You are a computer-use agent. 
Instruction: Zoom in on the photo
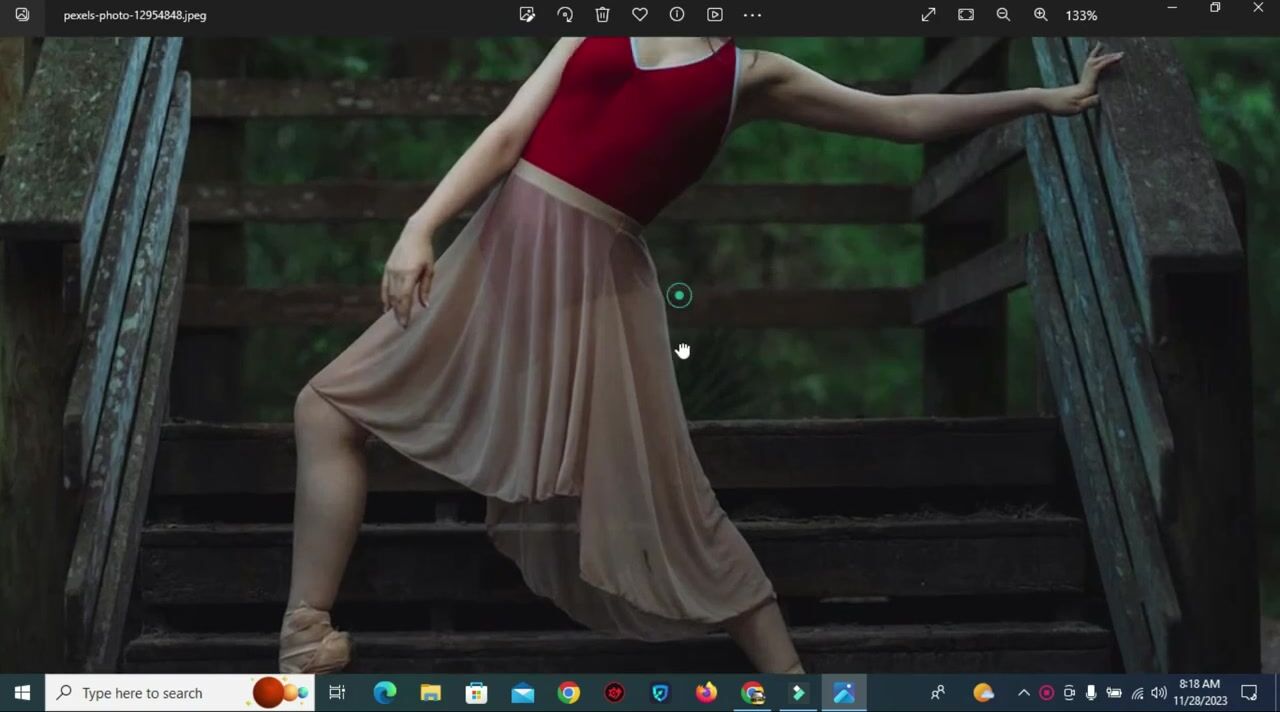pyautogui.click(x=1041, y=15)
